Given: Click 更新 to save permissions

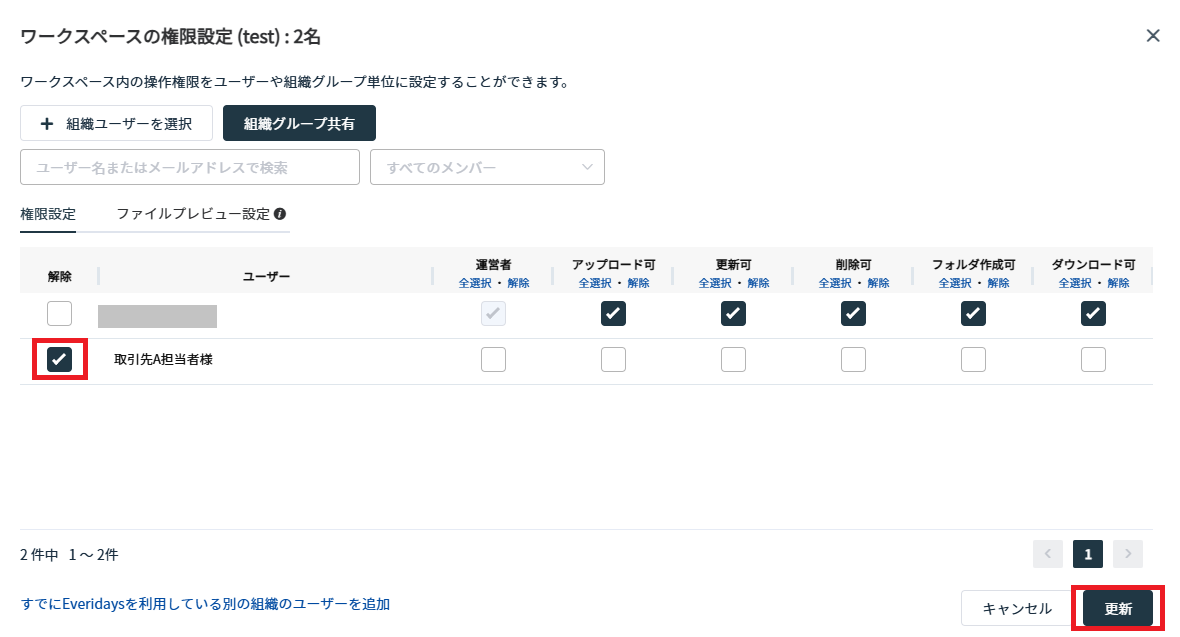Looking at the screenshot, I should pos(1118,608).
